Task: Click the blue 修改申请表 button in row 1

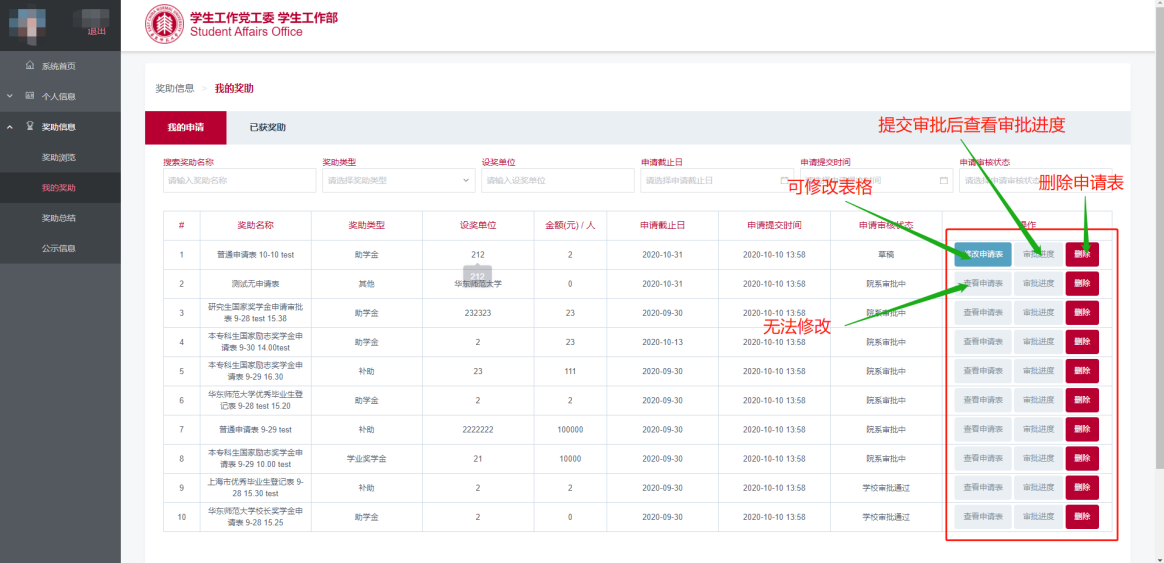Action: (982, 255)
